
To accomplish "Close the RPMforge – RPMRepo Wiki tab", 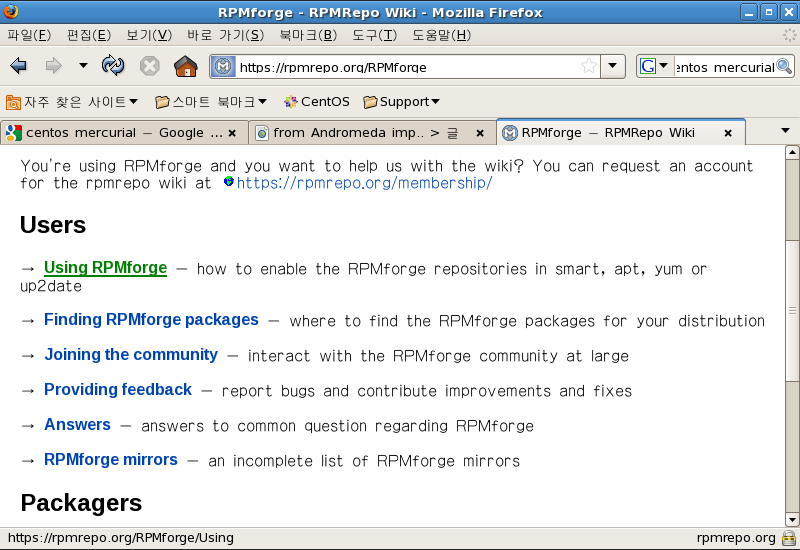I will pyautogui.click(x=728, y=133).
